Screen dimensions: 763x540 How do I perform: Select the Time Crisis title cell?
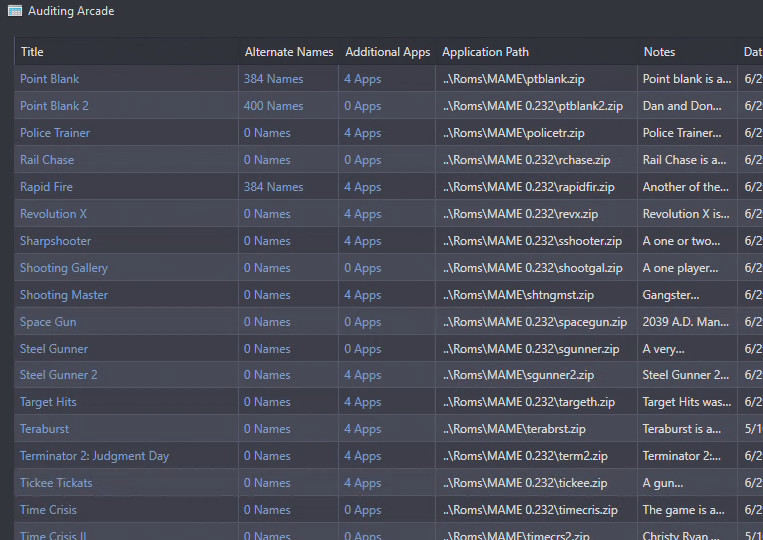tap(127, 509)
